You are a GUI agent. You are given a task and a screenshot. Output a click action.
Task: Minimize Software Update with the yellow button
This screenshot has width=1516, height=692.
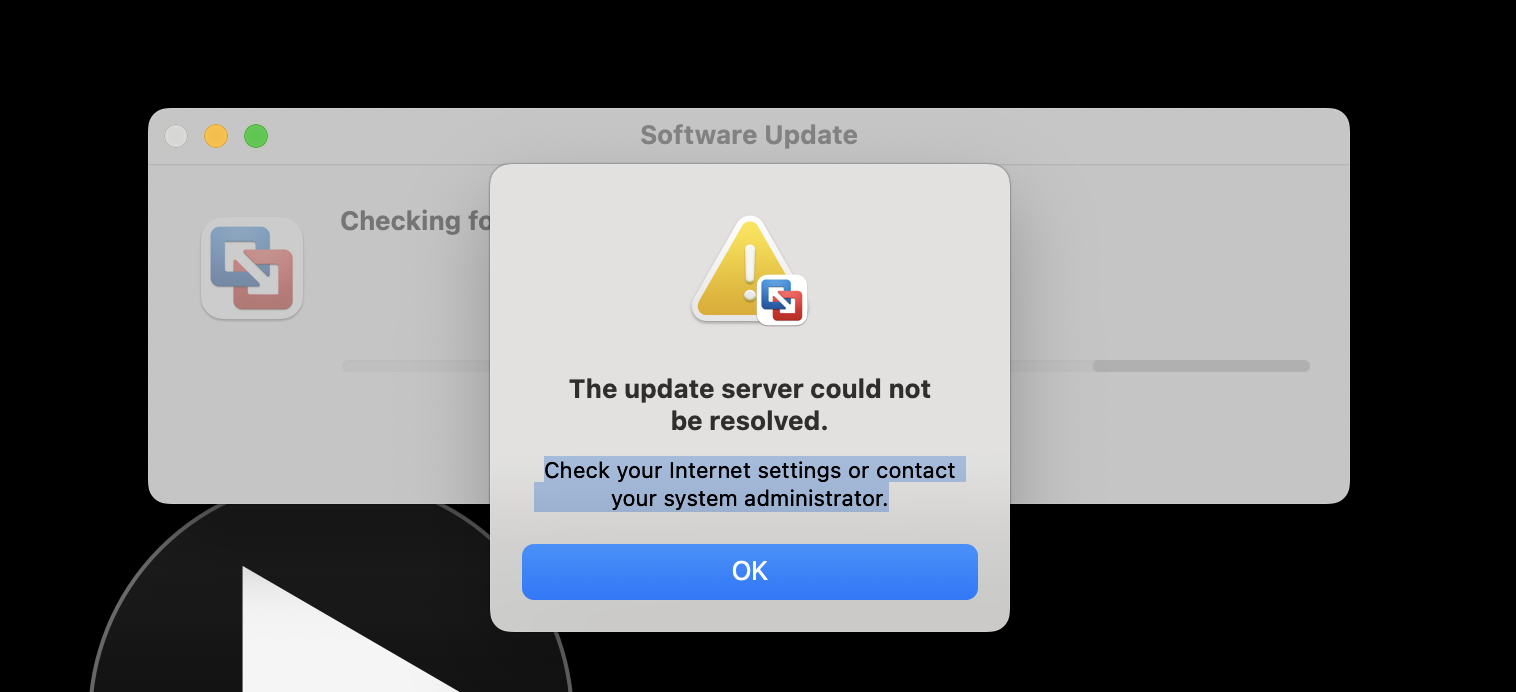click(x=216, y=136)
